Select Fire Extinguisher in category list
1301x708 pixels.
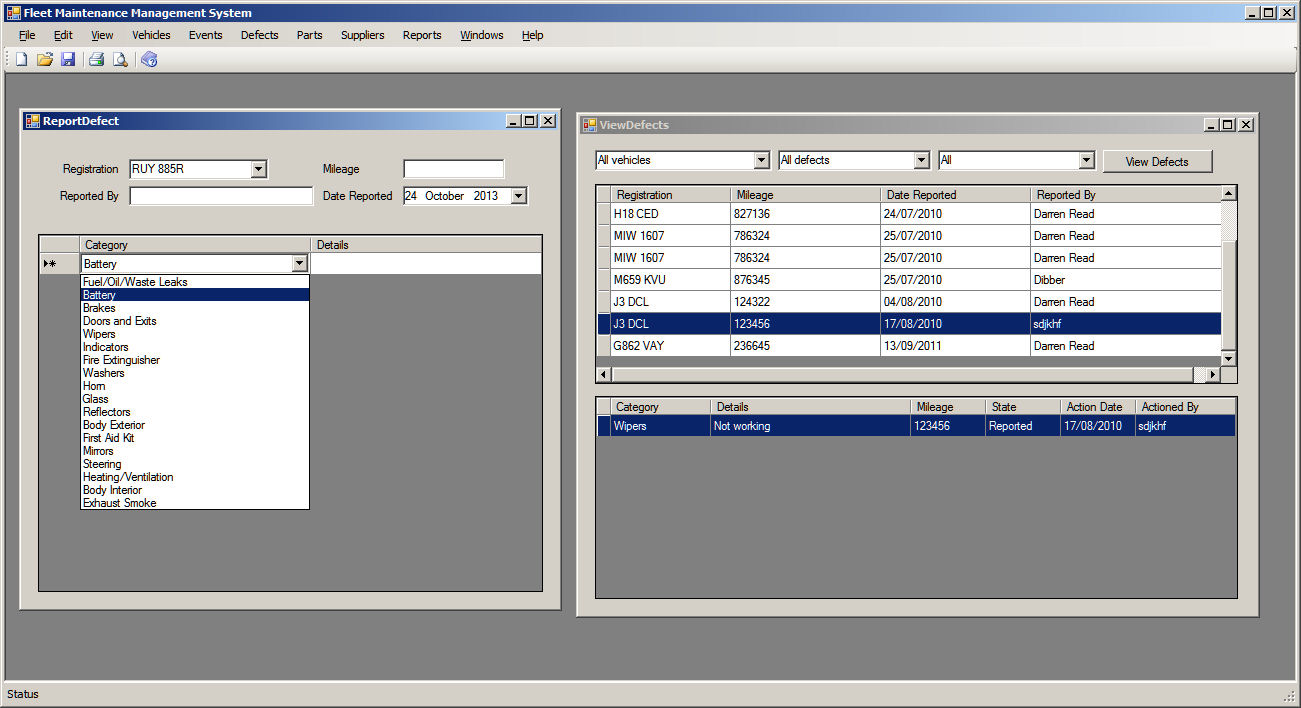[121, 360]
